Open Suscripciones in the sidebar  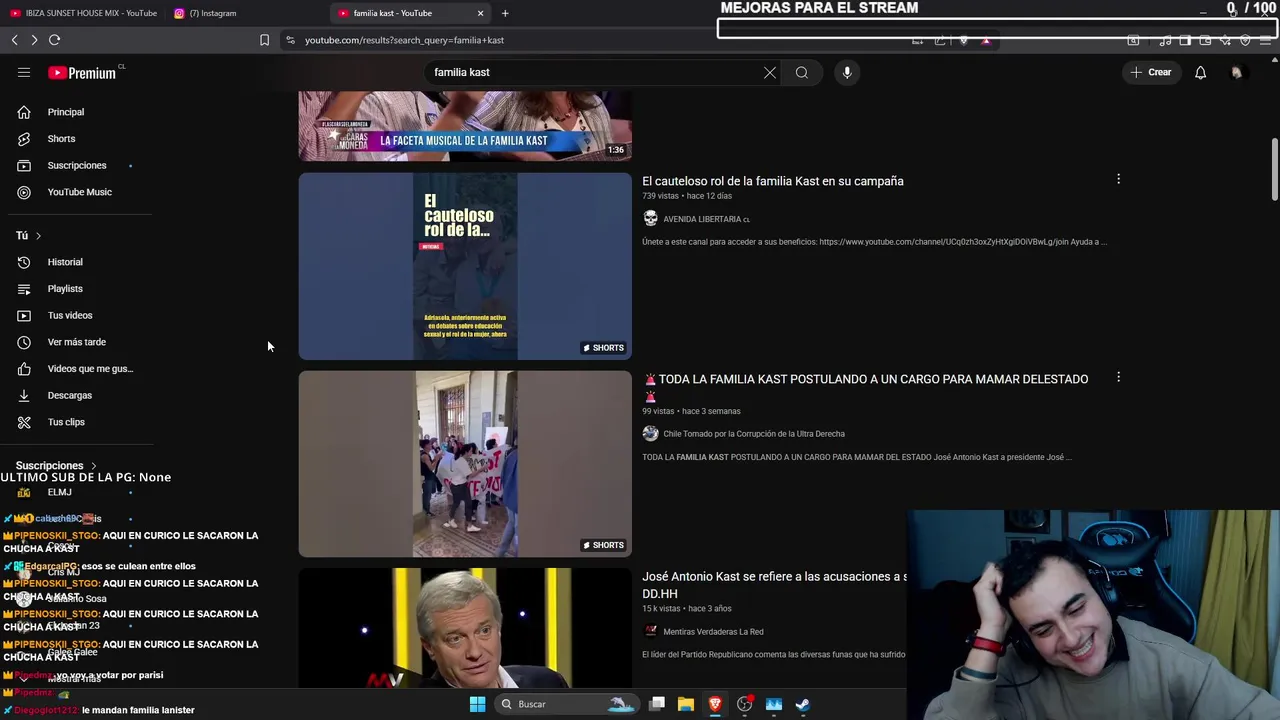click(x=76, y=165)
